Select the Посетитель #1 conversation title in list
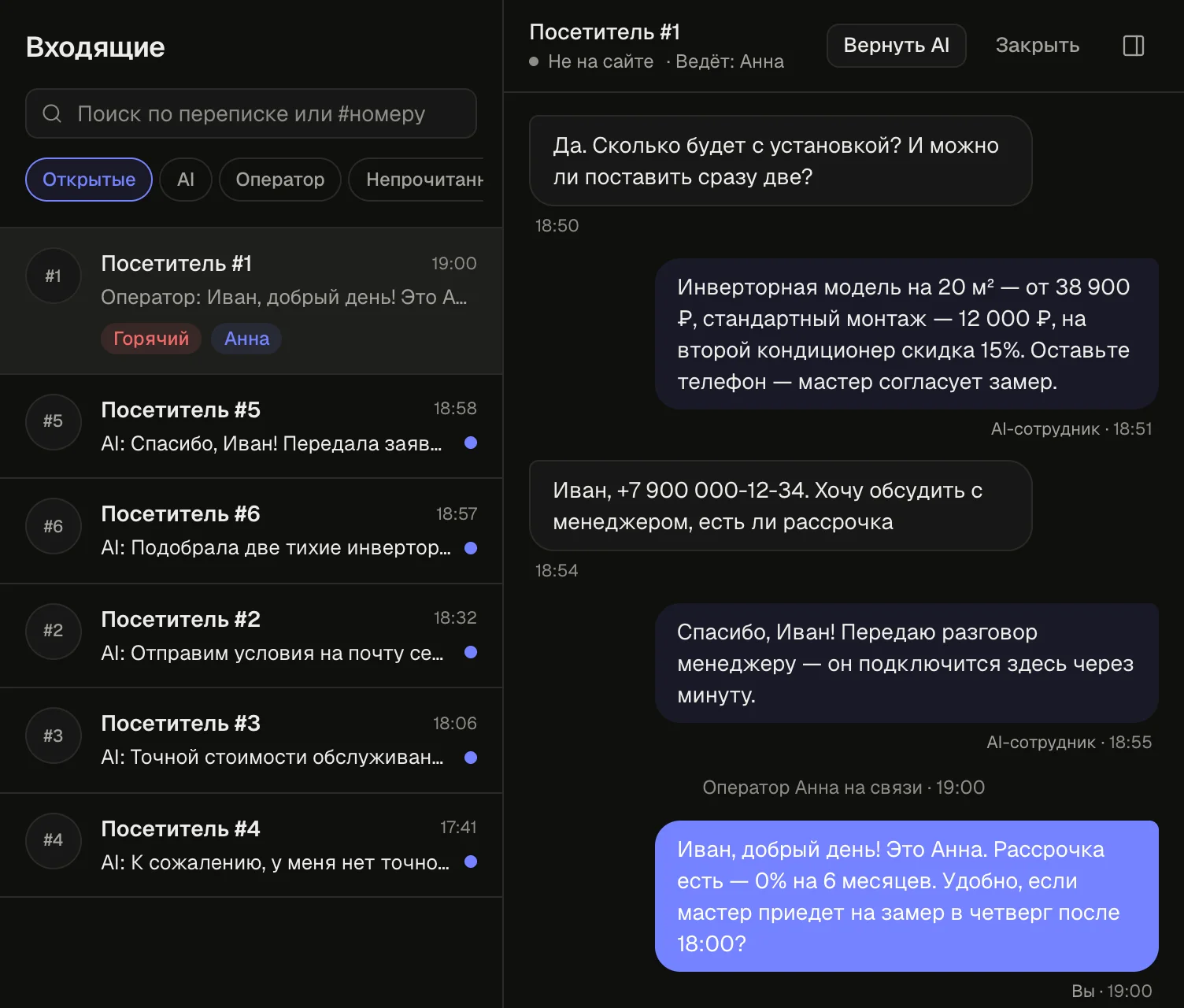This screenshot has width=1184, height=1008. coord(176,263)
